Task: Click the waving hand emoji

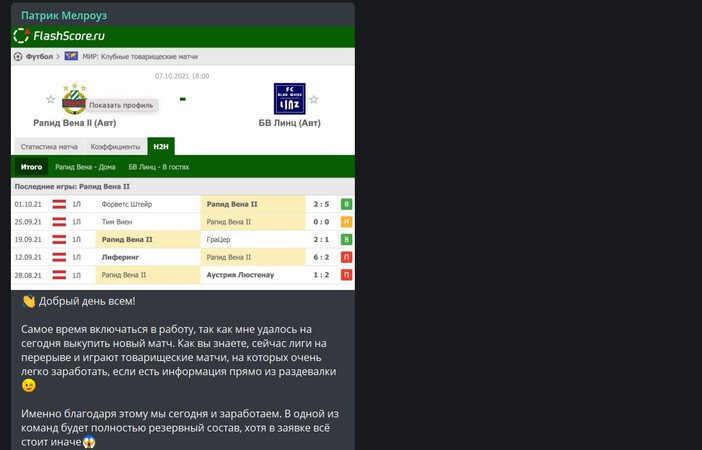Action: 29,301
